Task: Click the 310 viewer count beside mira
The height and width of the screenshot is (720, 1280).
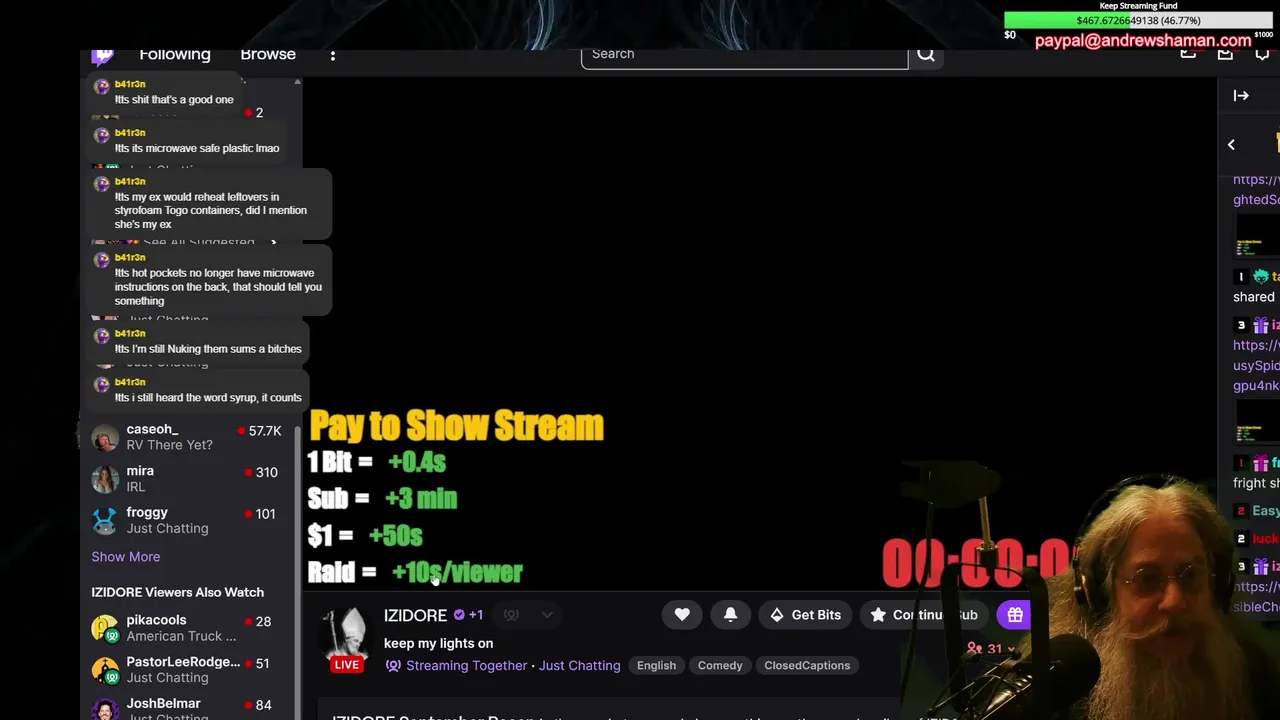Action: [x=266, y=472]
